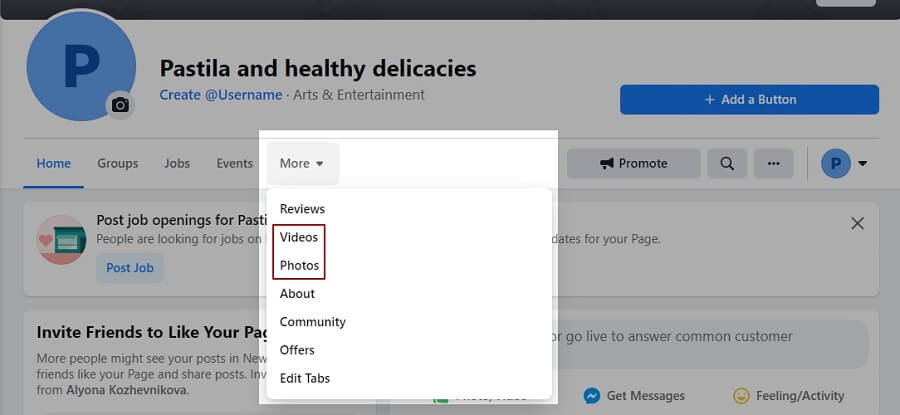Switch to the Events tab
Viewport: 900px width, 415px height.
[x=235, y=164]
